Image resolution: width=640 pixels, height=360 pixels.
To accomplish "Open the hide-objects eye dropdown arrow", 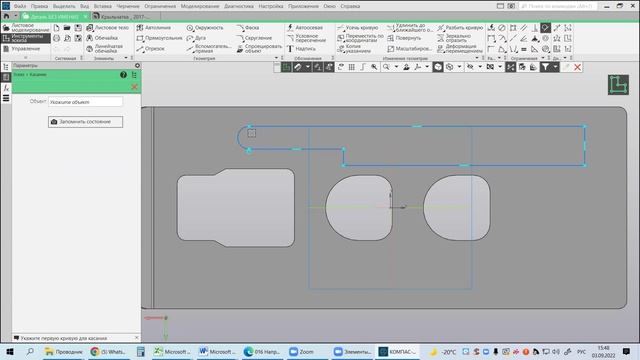I will [x=480, y=67].
